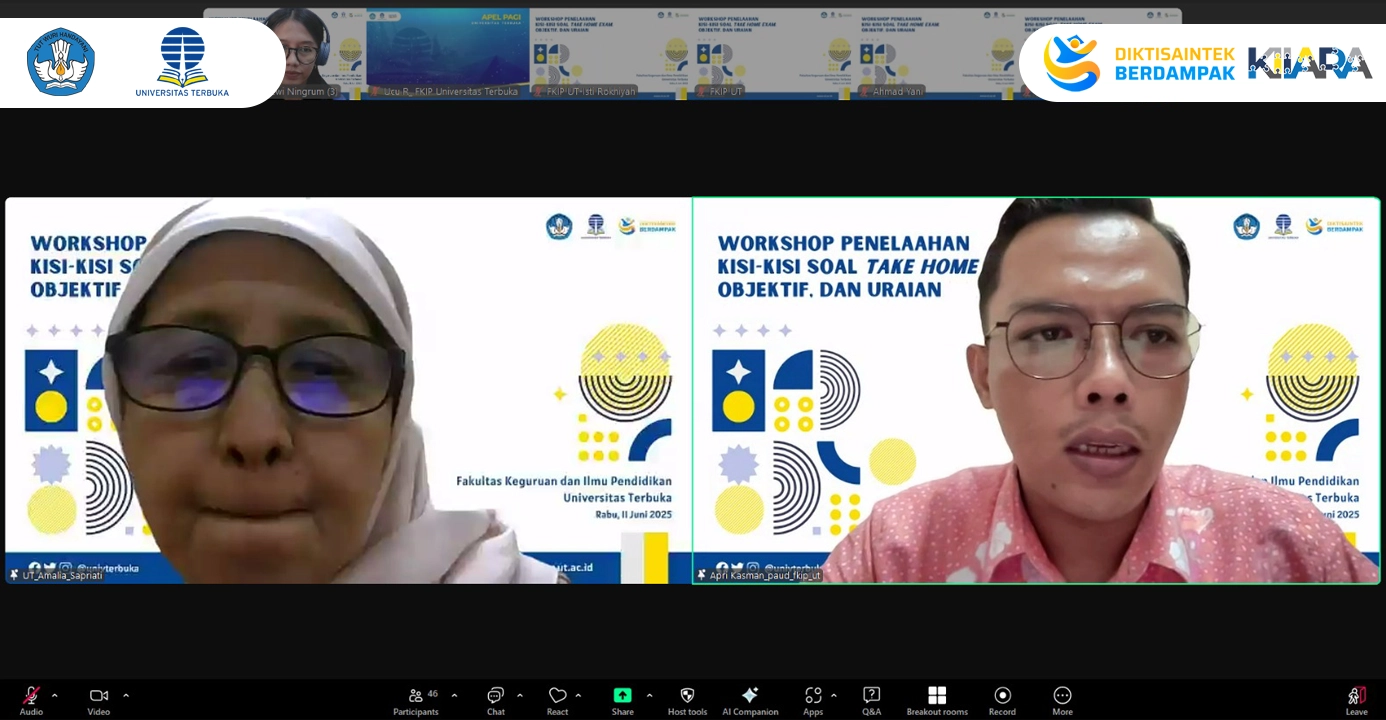The width and height of the screenshot is (1386, 720).
Task: Open the Participants panel
Action: pos(416,698)
